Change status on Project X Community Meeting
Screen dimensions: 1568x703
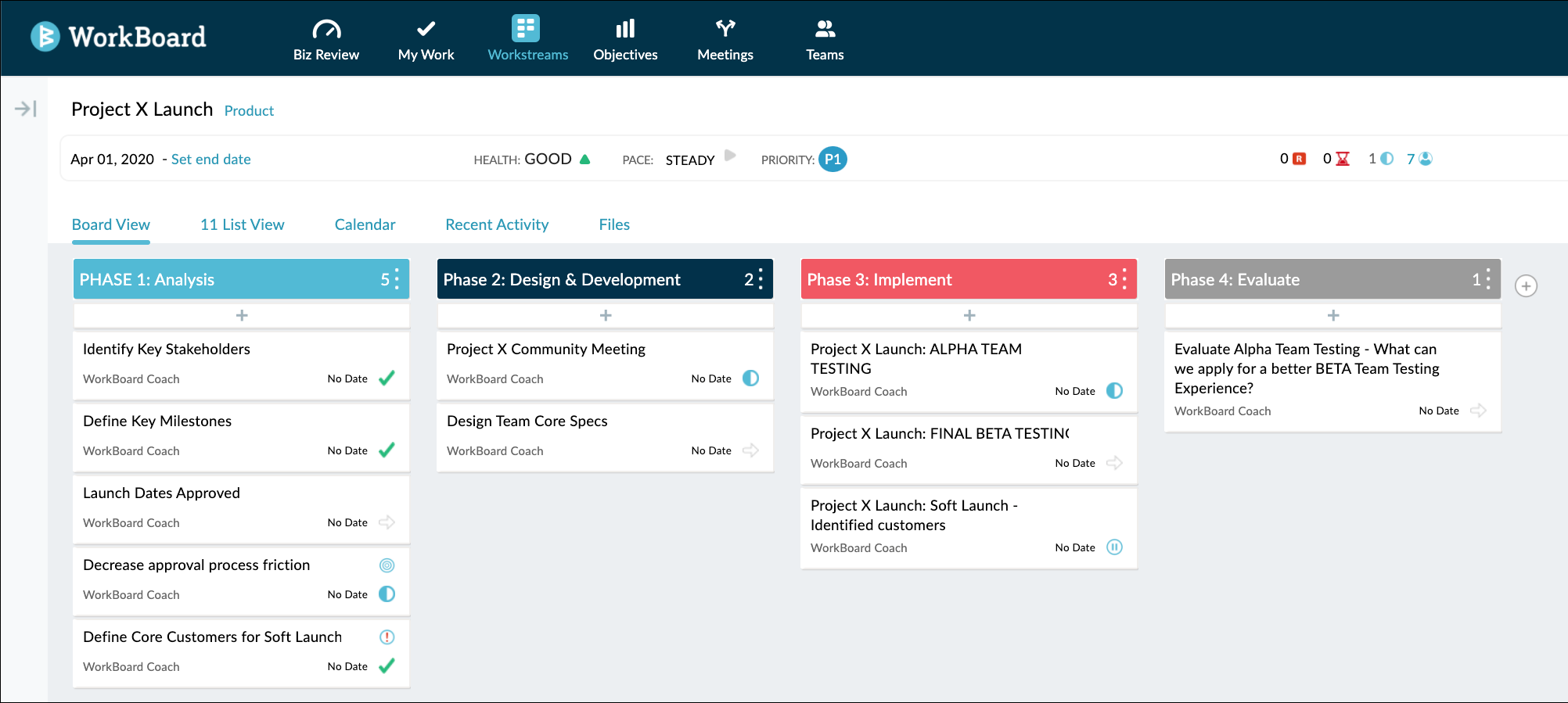coord(750,378)
